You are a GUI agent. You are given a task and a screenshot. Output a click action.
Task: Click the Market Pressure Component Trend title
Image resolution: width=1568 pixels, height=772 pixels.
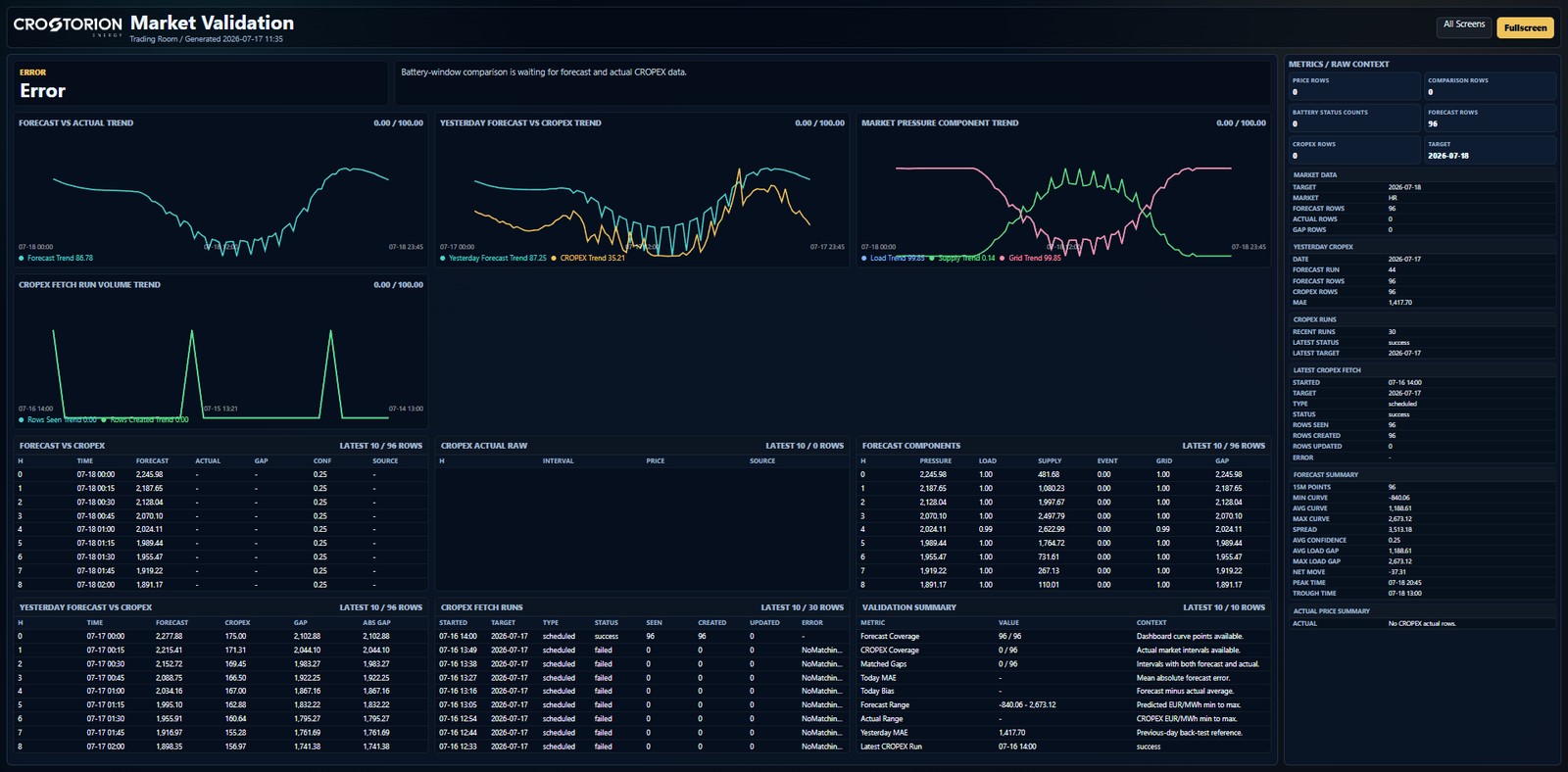click(x=940, y=123)
